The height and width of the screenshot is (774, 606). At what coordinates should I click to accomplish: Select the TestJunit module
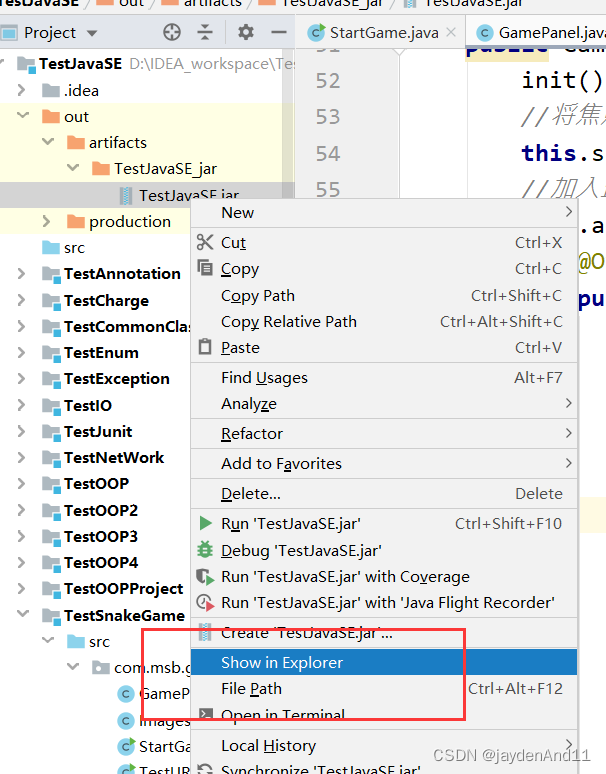98,431
